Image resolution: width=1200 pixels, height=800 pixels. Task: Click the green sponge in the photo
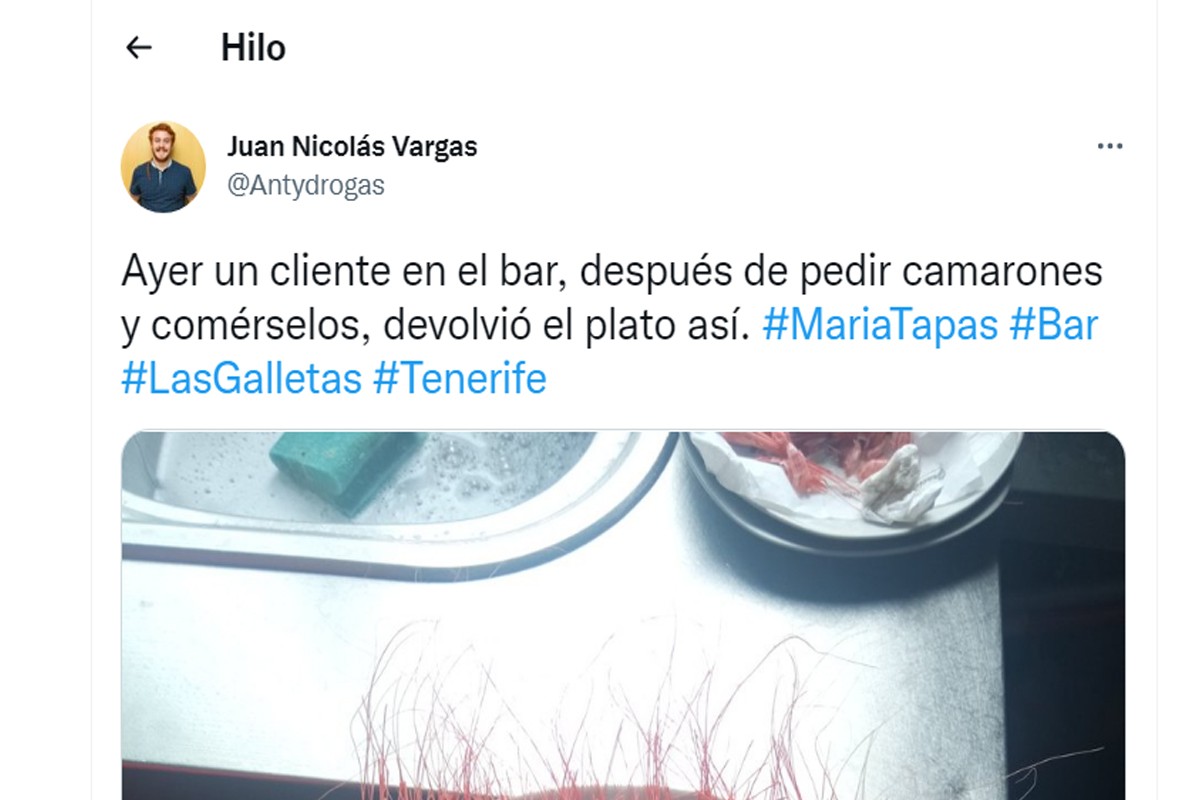[x=346, y=468]
